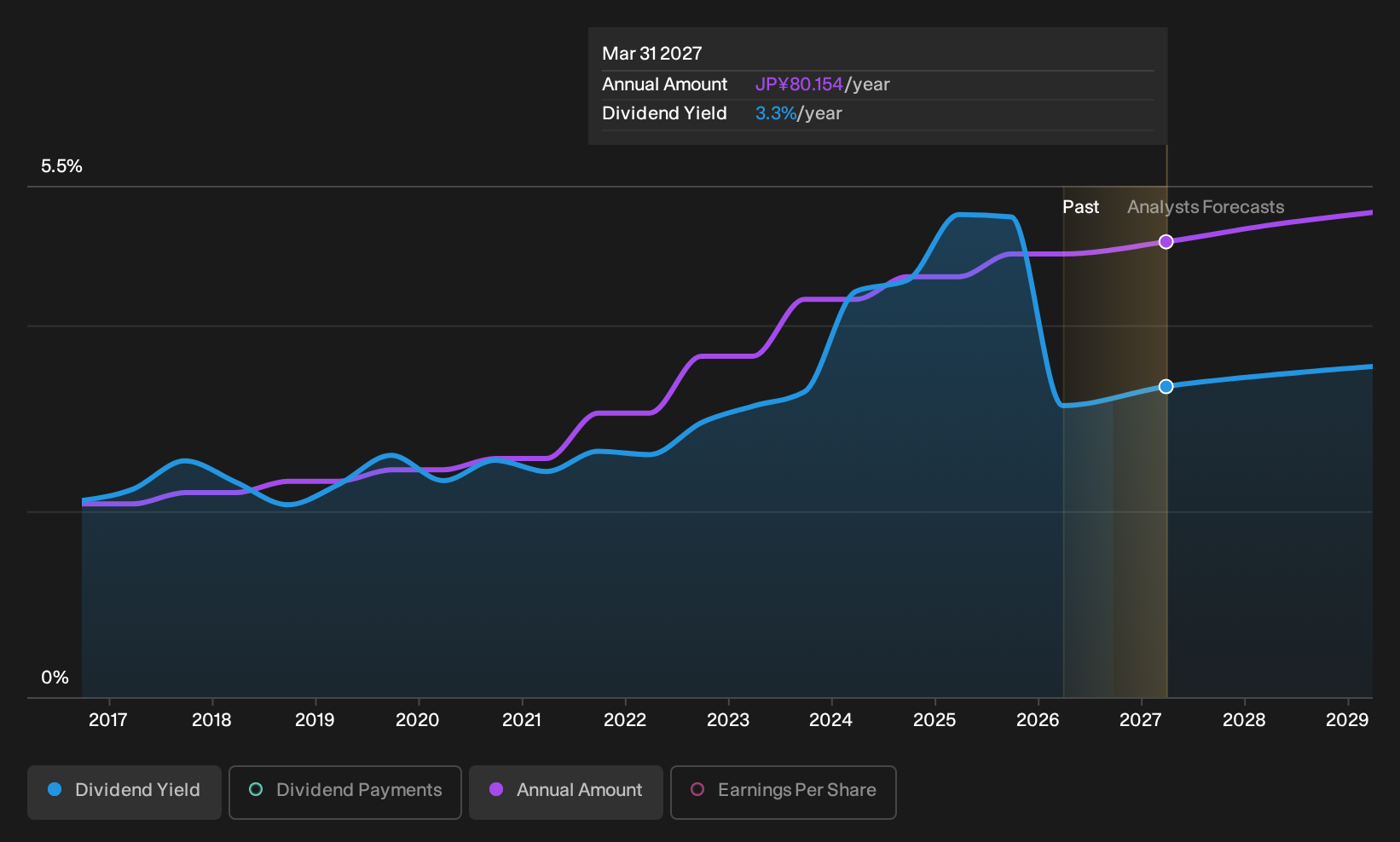Click the 2024 x-axis label

point(830,720)
